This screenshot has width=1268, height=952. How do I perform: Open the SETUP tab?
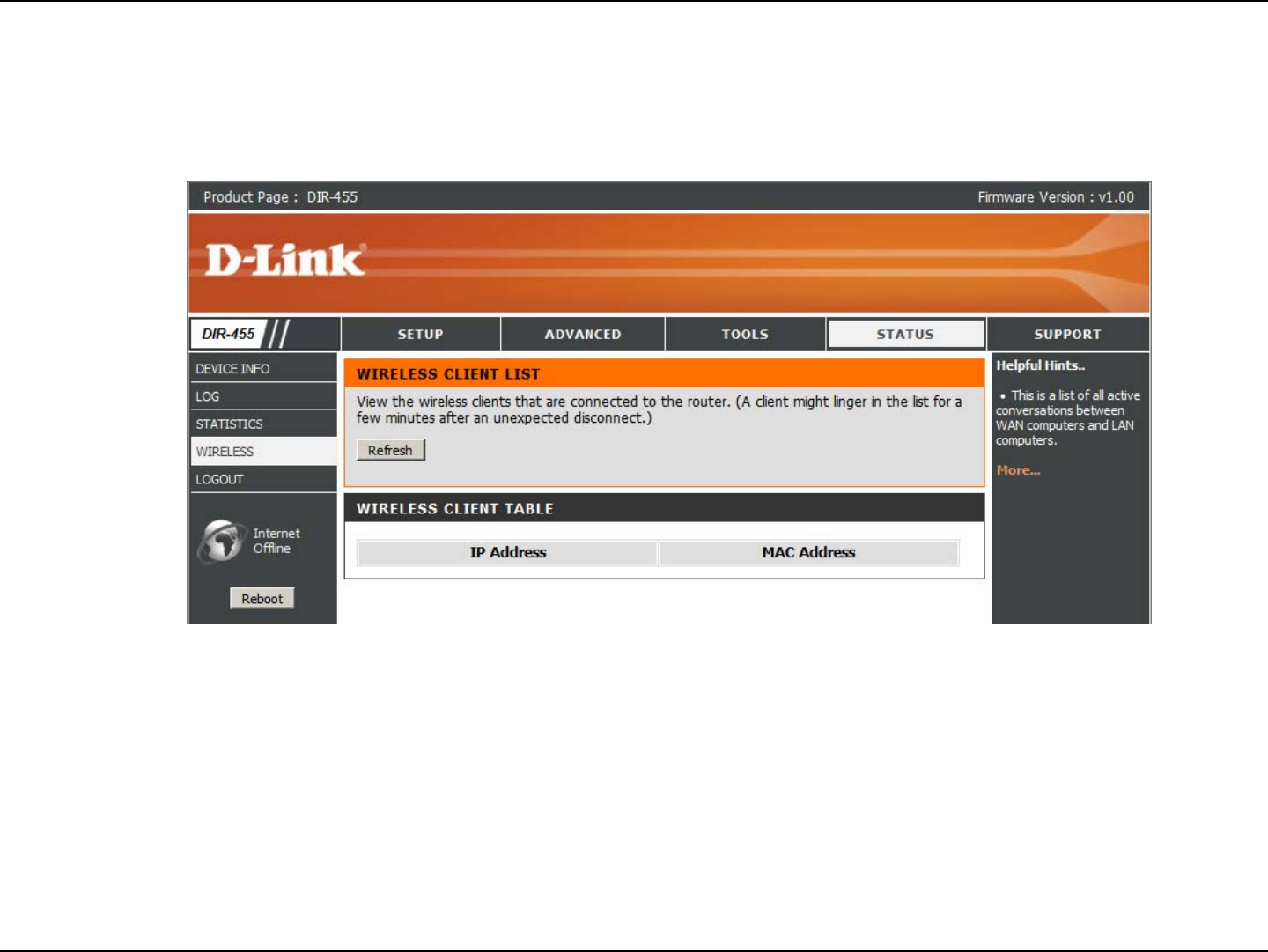[x=420, y=335]
